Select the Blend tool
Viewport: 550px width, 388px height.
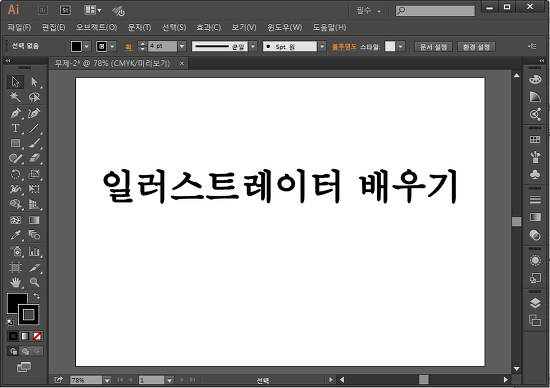(34, 235)
